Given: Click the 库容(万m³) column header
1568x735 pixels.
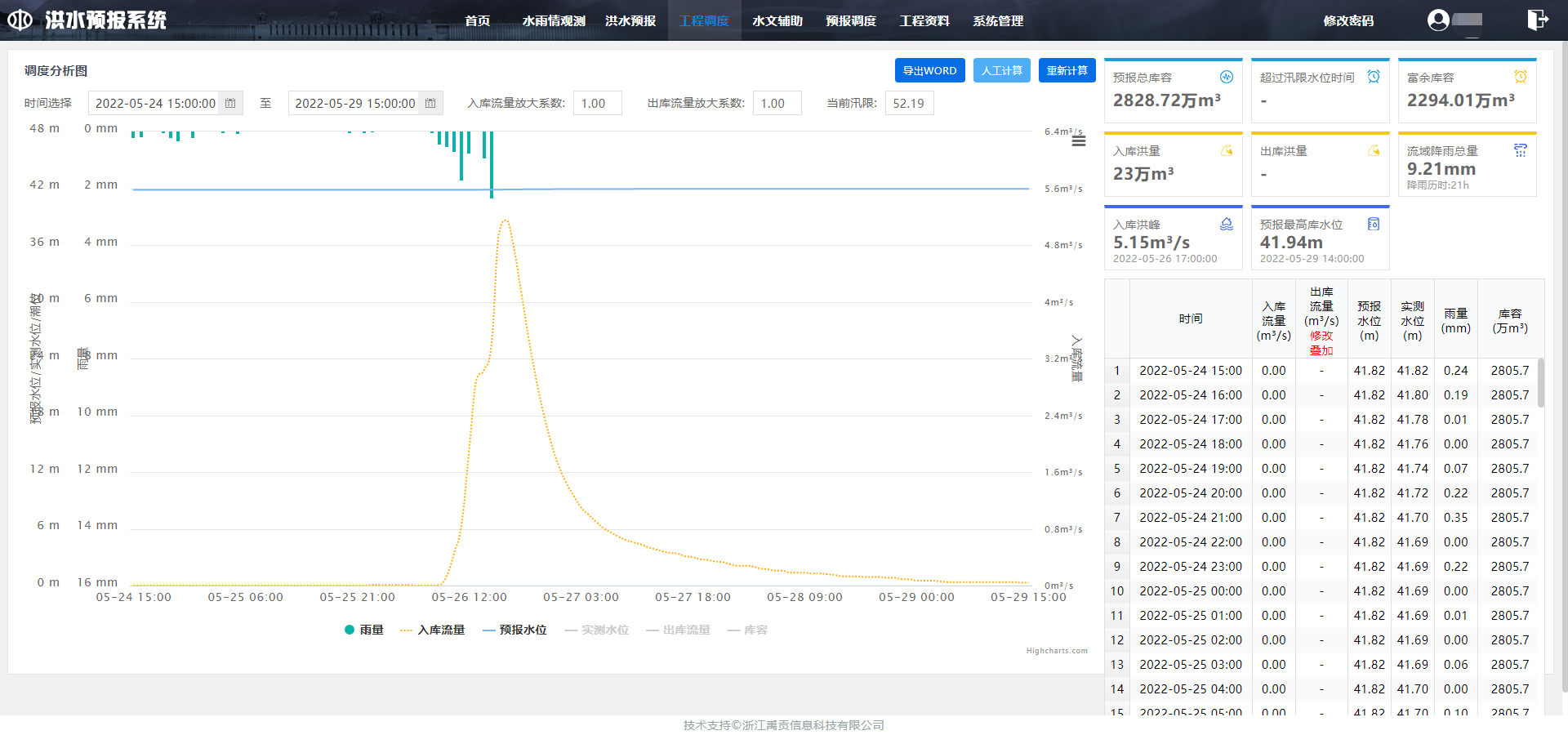Looking at the screenshot, I should click(1510, 320).
